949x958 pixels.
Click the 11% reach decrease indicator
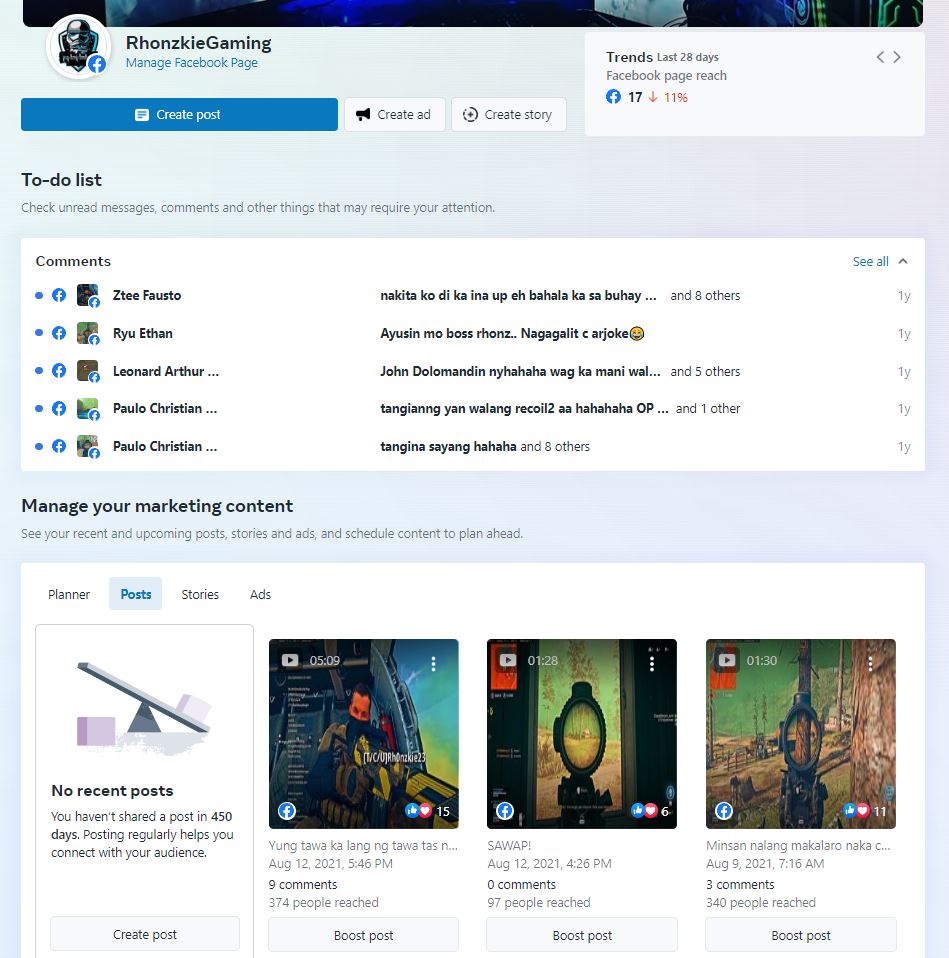pyautogui.click(x=668, y=97)
